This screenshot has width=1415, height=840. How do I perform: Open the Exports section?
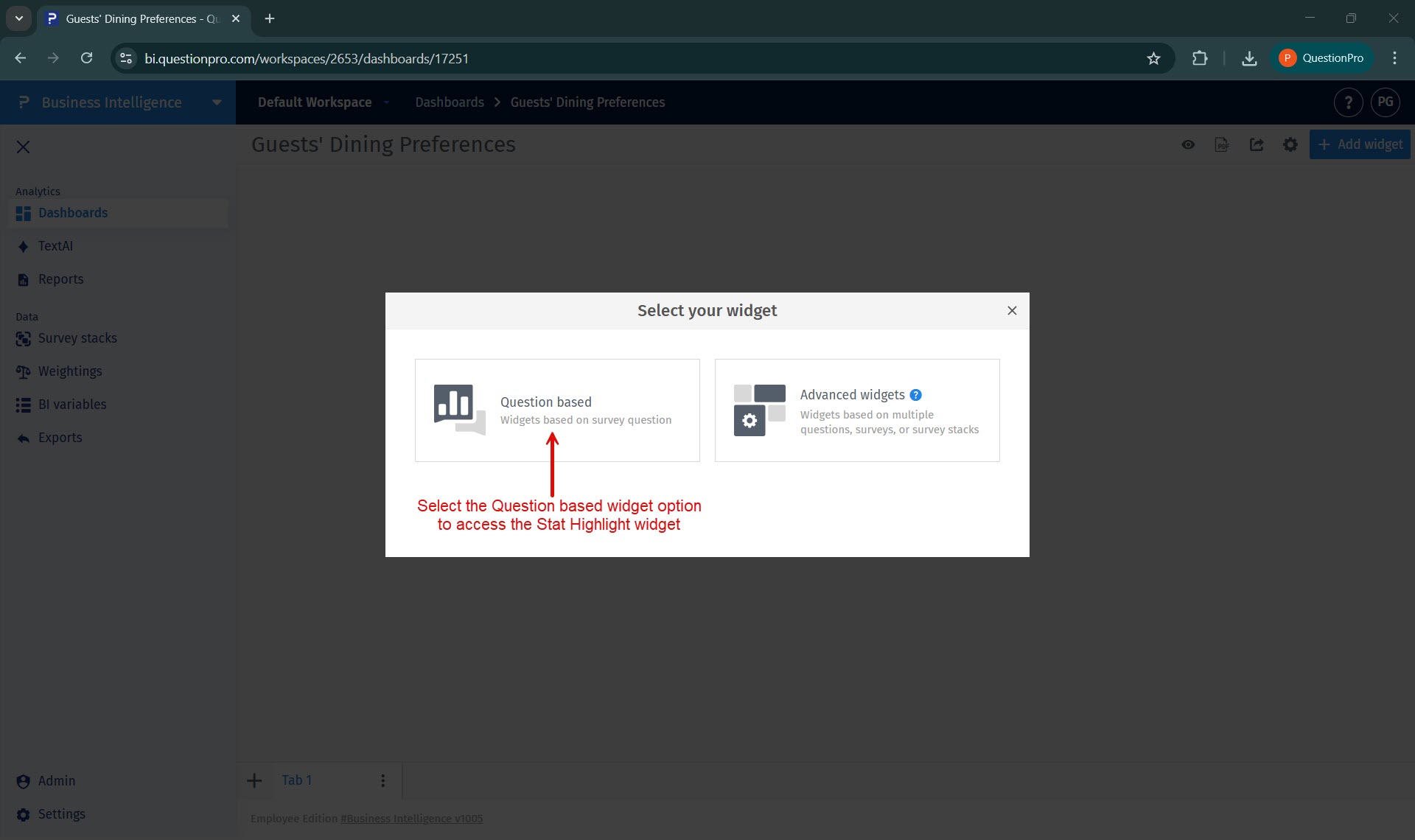tap(60, 437)
